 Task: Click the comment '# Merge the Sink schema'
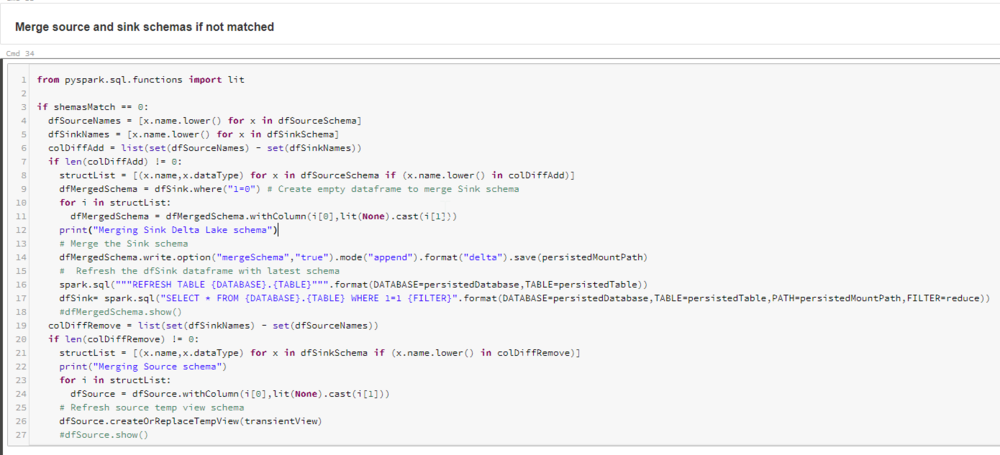(123, 243)
